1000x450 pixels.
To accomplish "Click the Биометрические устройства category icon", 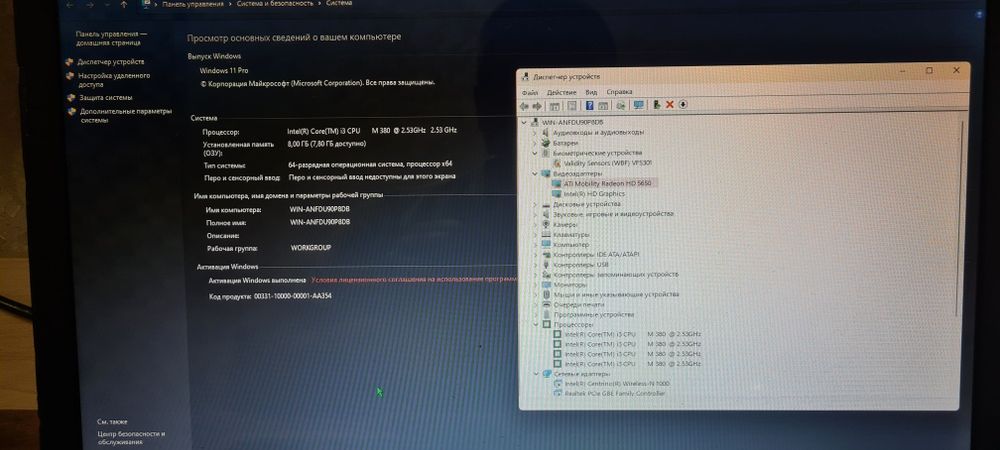I will coord(546,153).
